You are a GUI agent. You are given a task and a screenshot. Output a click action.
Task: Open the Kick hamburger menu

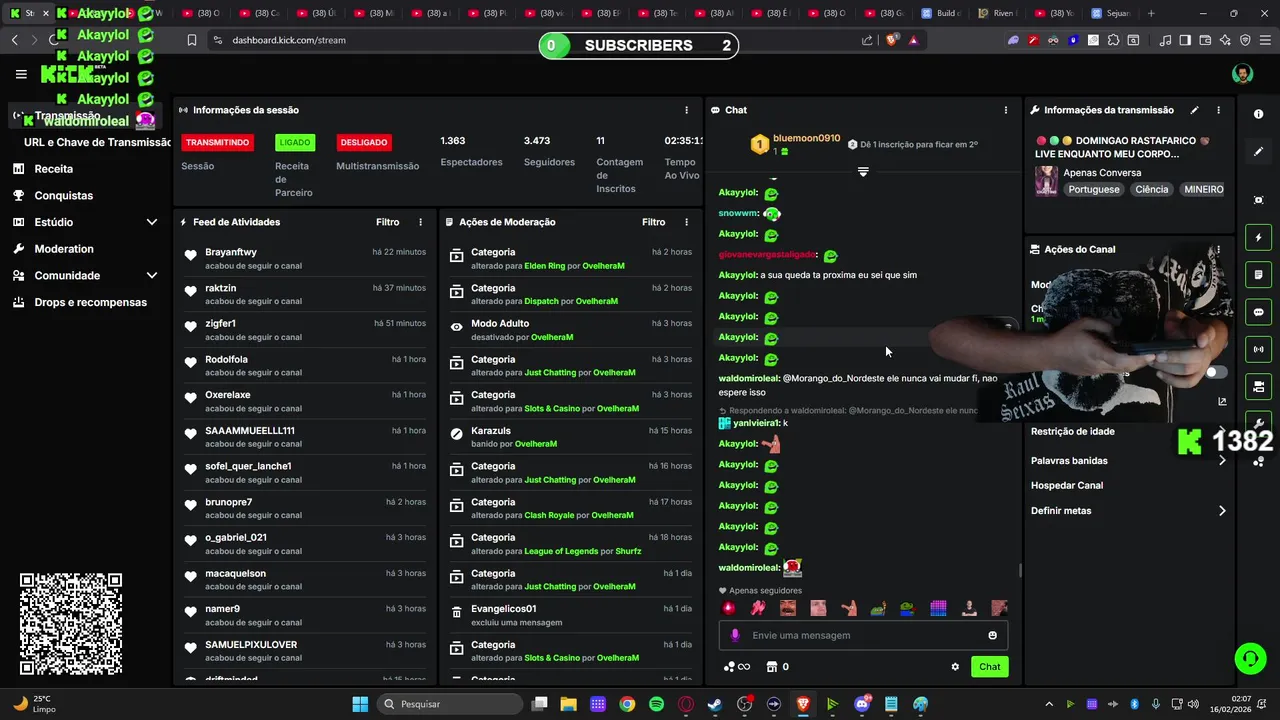21,74
